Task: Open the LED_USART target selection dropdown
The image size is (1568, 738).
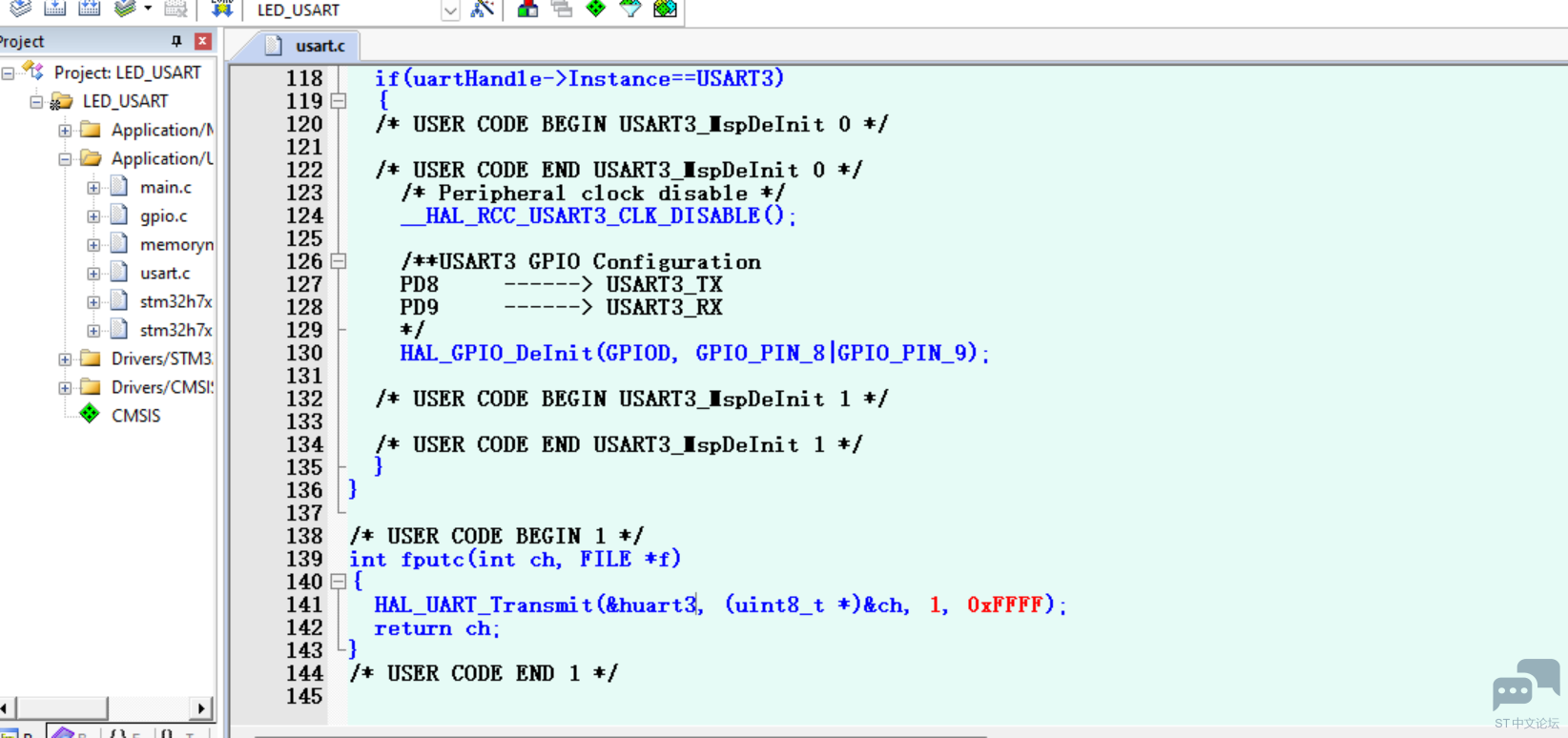Action: tap(450, 10)
